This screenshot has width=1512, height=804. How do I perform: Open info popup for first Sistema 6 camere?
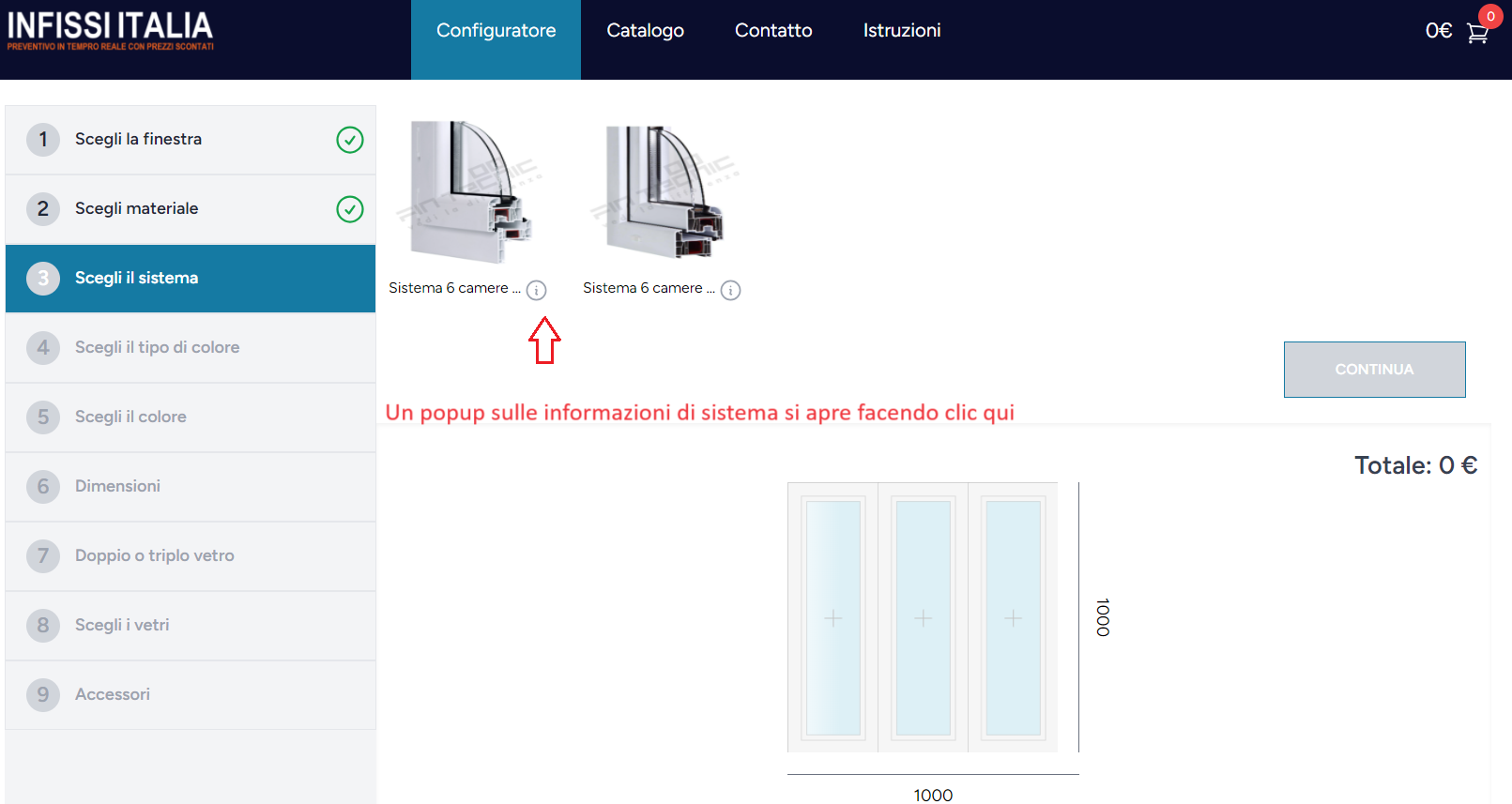[x=536, y=290]
